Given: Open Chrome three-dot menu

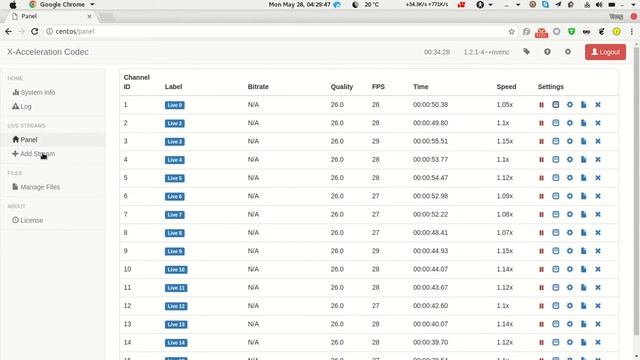Looking at the screenshot, I should pyautogui.click(x=632, y=31).
